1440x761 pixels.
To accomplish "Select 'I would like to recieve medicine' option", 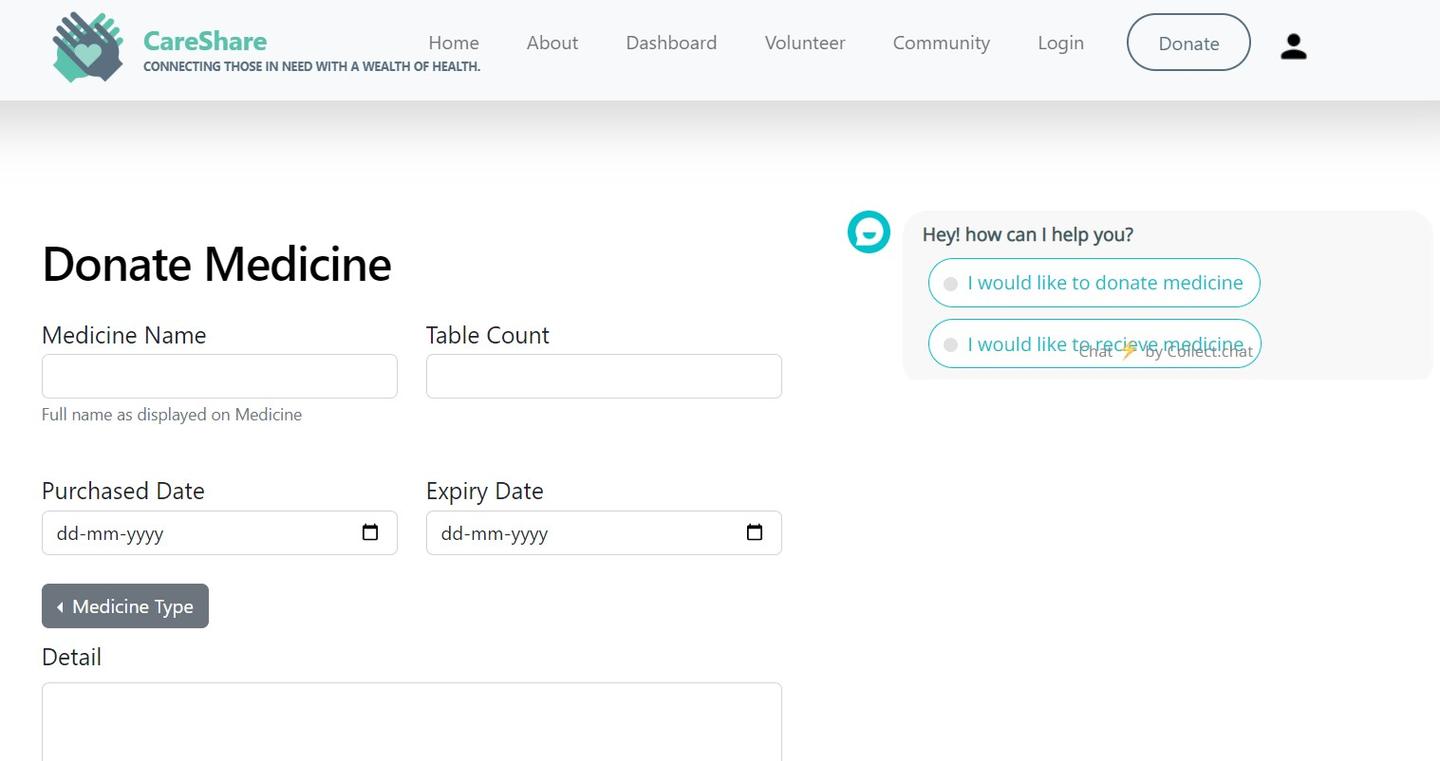I will (1094, 344).
